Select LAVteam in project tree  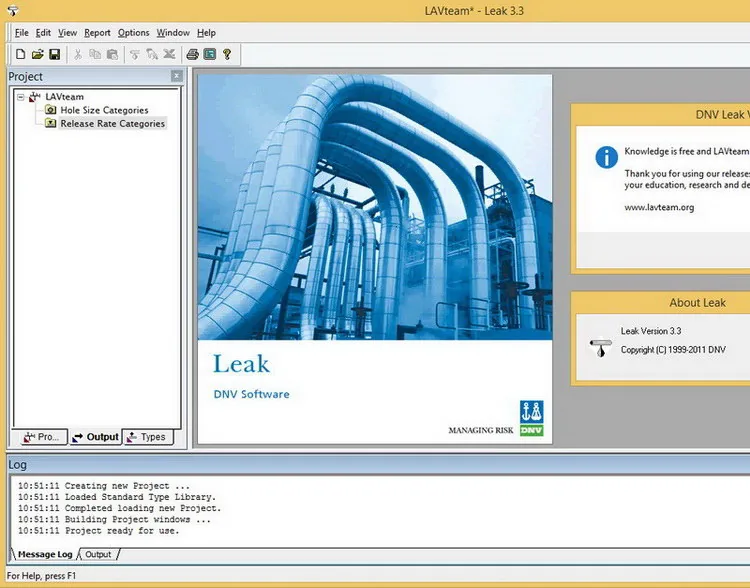65,97
